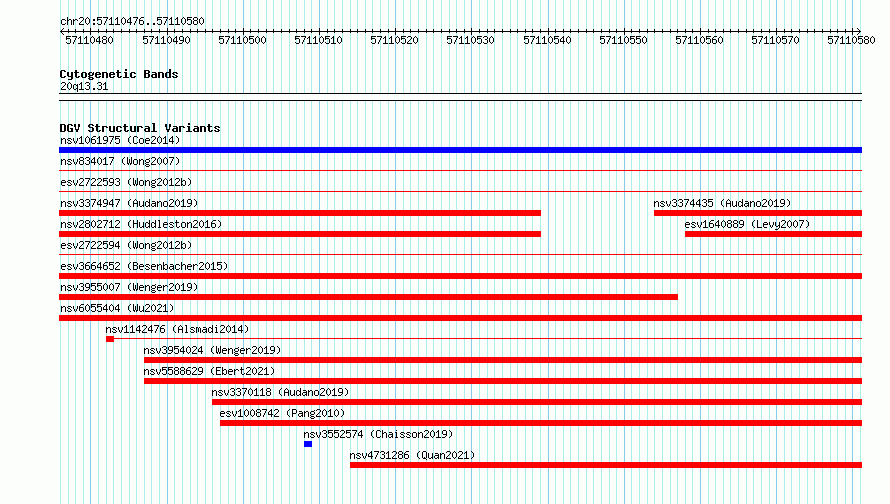The height and width of the screenshot is (504, 890).
Task: Select the blue bar under nsv1061975
Action: (460, 150)
